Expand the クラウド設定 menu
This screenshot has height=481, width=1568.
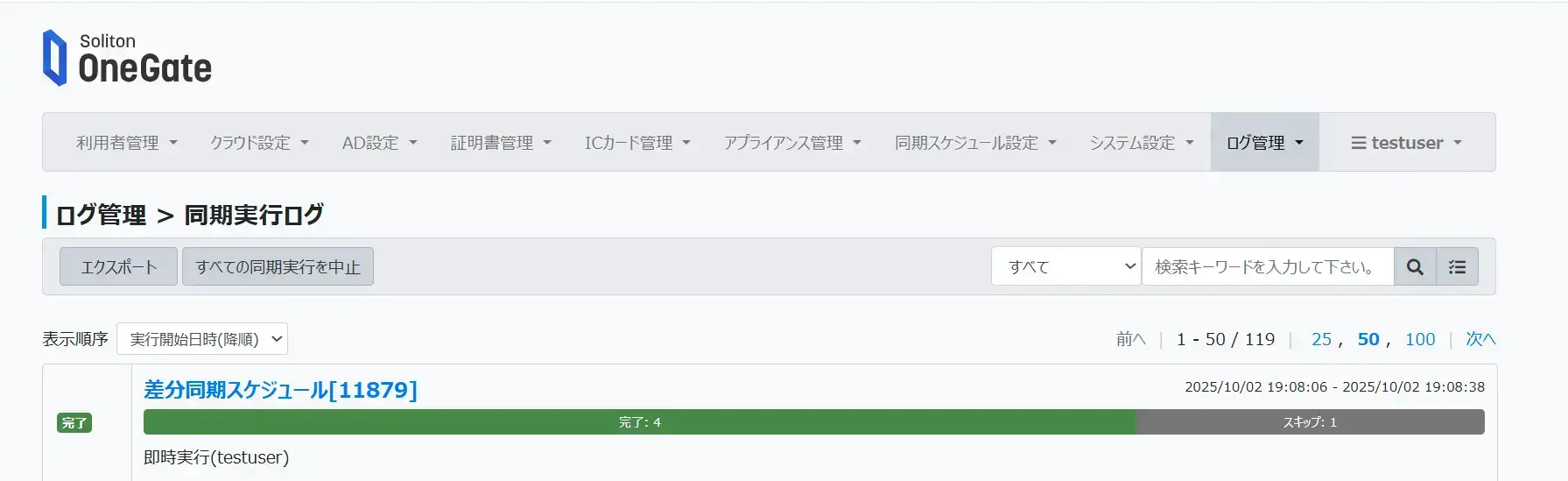pyautogui.click(x=259, y=143)
